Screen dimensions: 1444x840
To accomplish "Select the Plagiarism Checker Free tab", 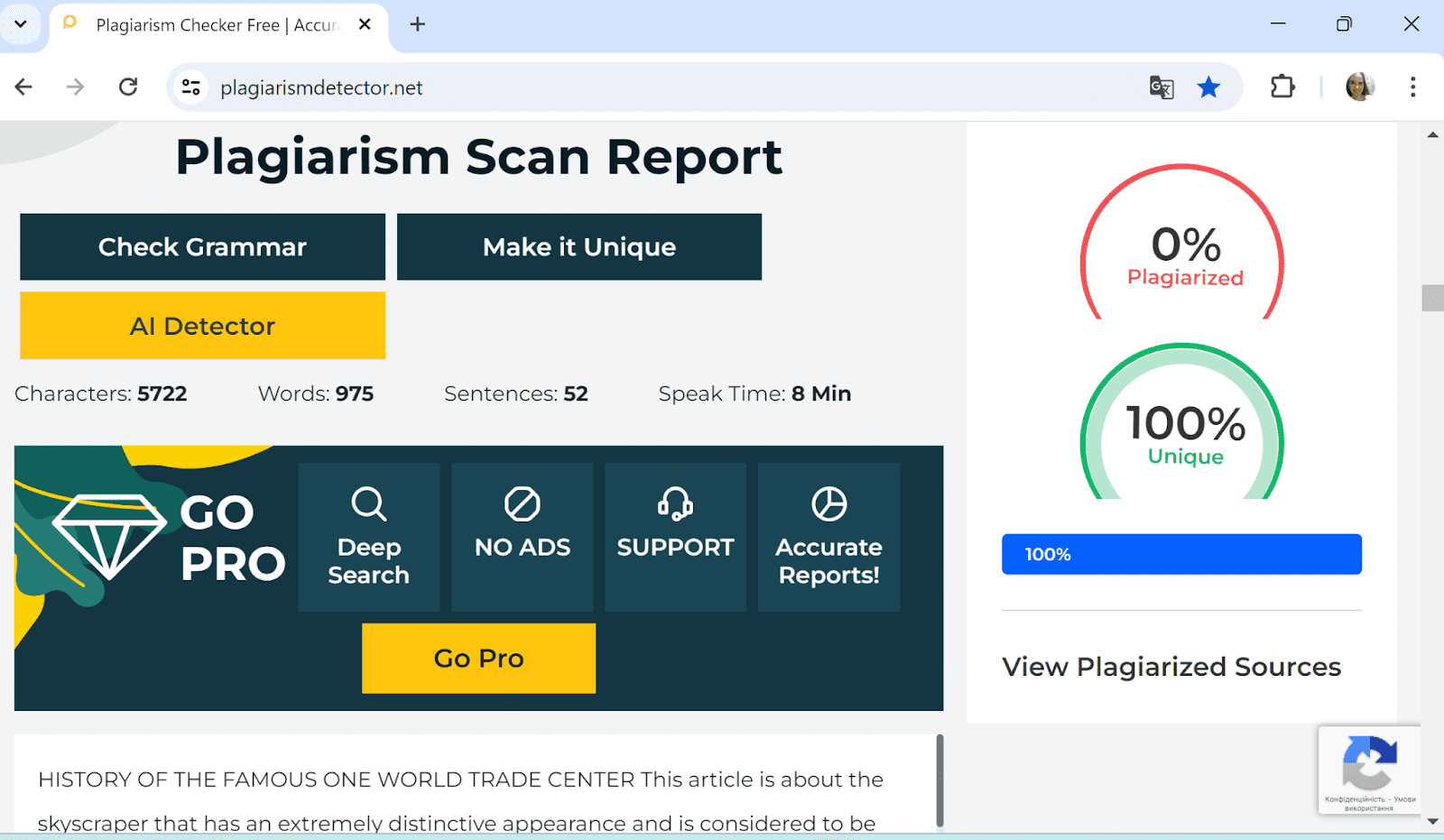I will point(217,25).
